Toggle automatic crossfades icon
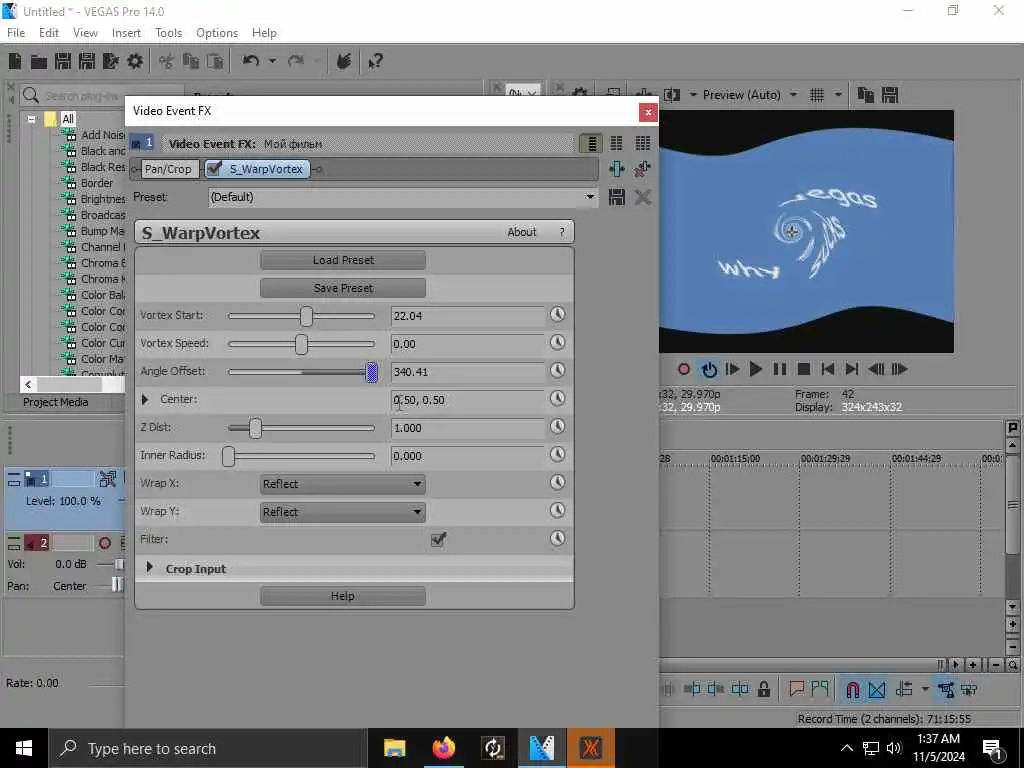Viewport: 1024px width, 768px height. (877, 690)
